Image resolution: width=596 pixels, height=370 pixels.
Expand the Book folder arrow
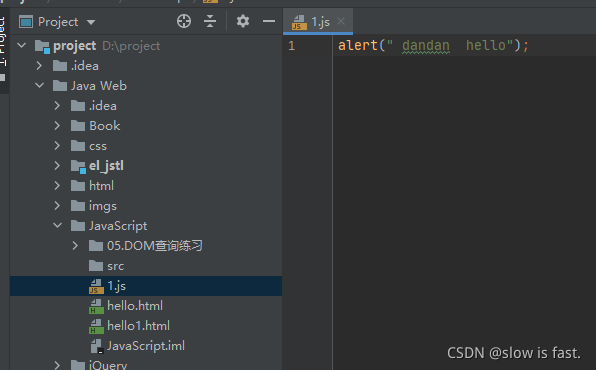[57, 126]
